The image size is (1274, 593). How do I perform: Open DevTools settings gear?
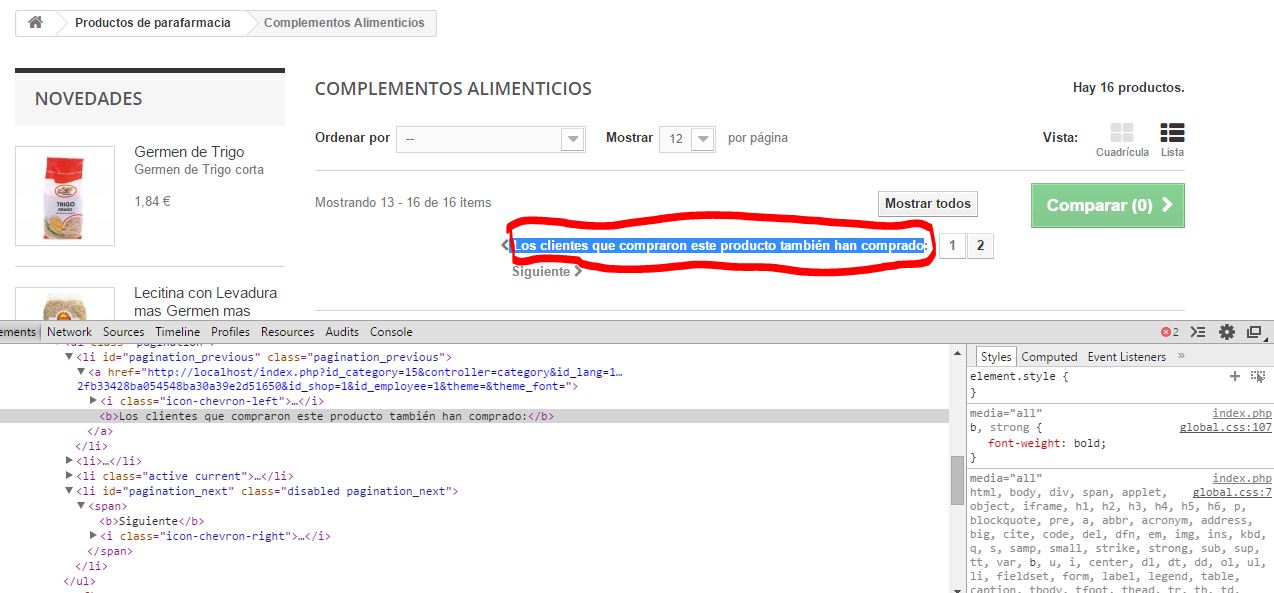(x=1227, y=332)
